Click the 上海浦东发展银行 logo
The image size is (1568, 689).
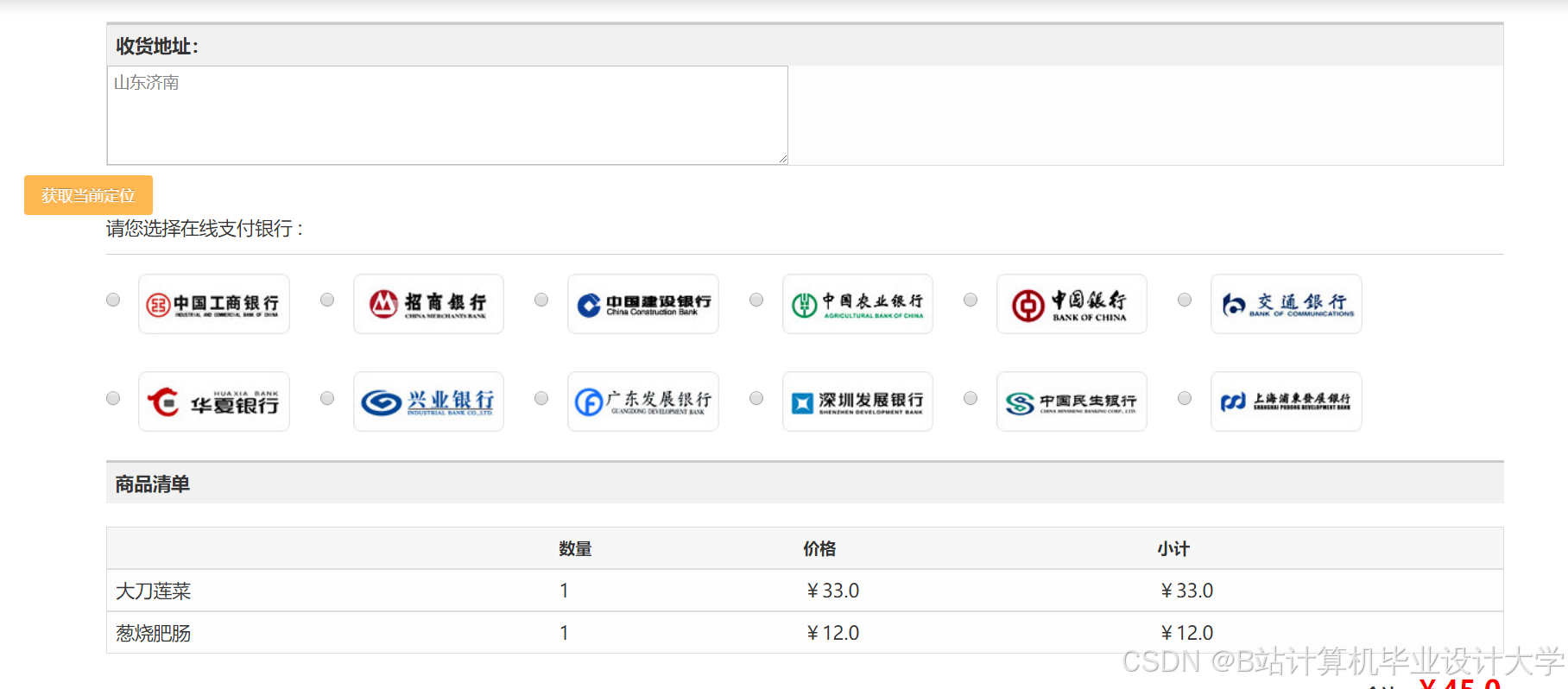pos(1287,401)
